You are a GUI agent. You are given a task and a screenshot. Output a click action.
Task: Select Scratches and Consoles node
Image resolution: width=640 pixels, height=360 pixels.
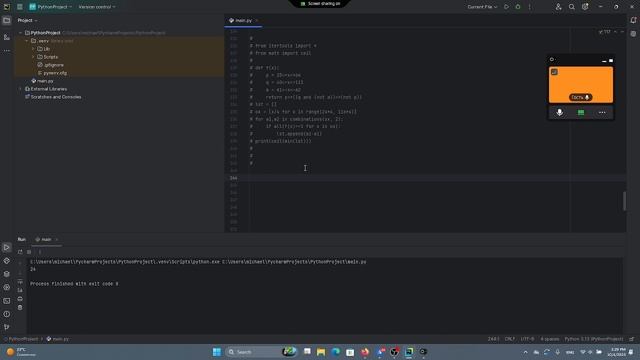point(53,97)
